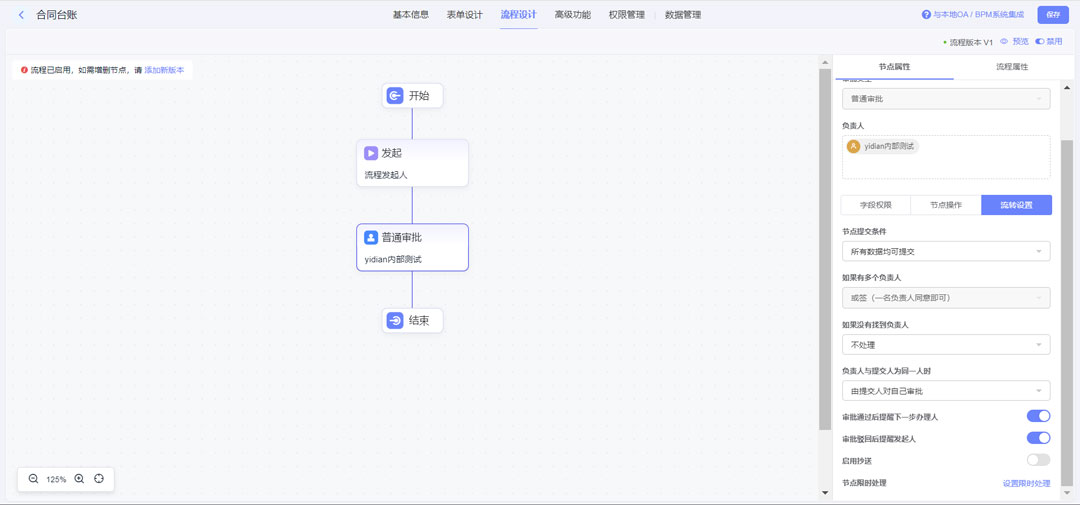This screenshot has height=505, width=1080.
Task: Toggle 审批通过后提醒下一步办理人 switch
Action: coord(1038,416)
